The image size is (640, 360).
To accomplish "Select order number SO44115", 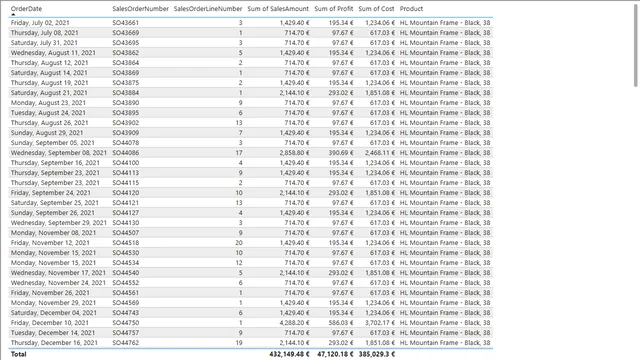I will [x=126, y=183].
